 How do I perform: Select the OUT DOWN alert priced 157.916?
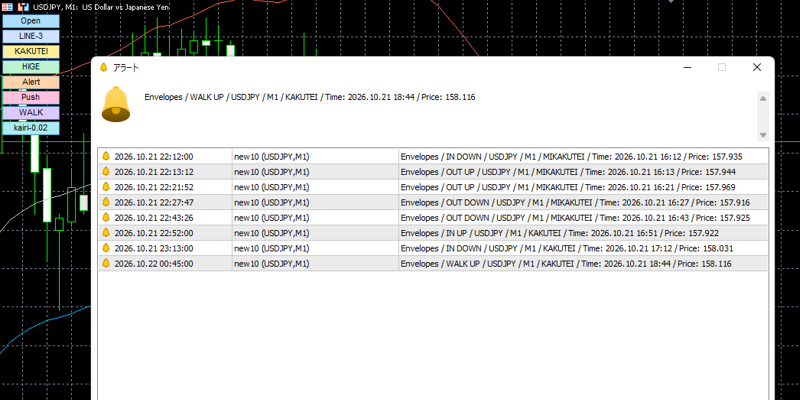pyautogui.click(x=575, y=203)
